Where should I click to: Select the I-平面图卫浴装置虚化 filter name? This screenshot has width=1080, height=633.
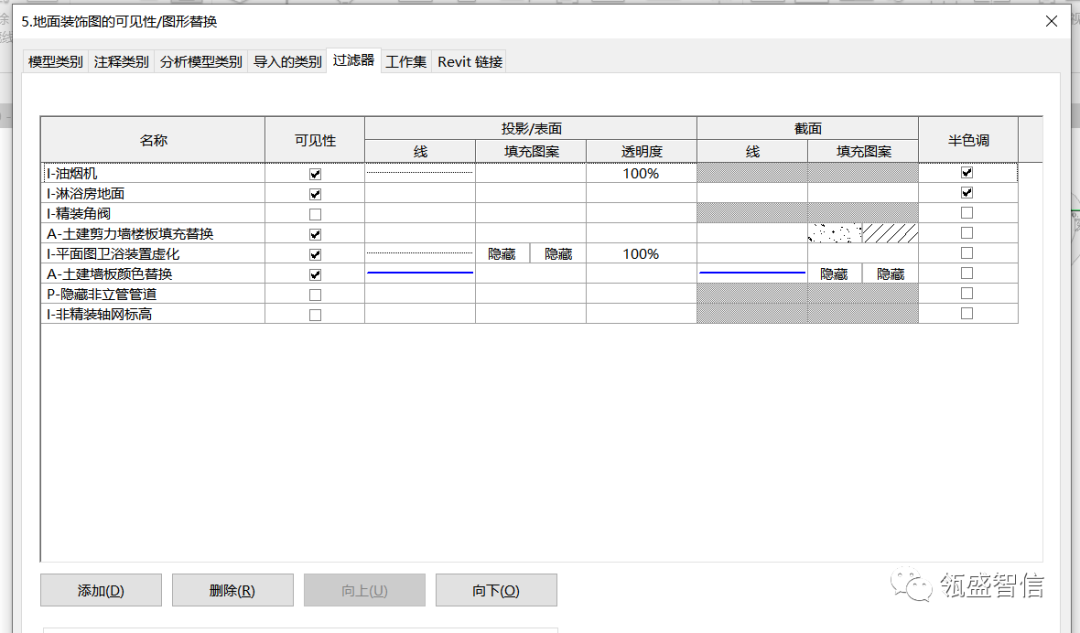(x=113, y=253)
